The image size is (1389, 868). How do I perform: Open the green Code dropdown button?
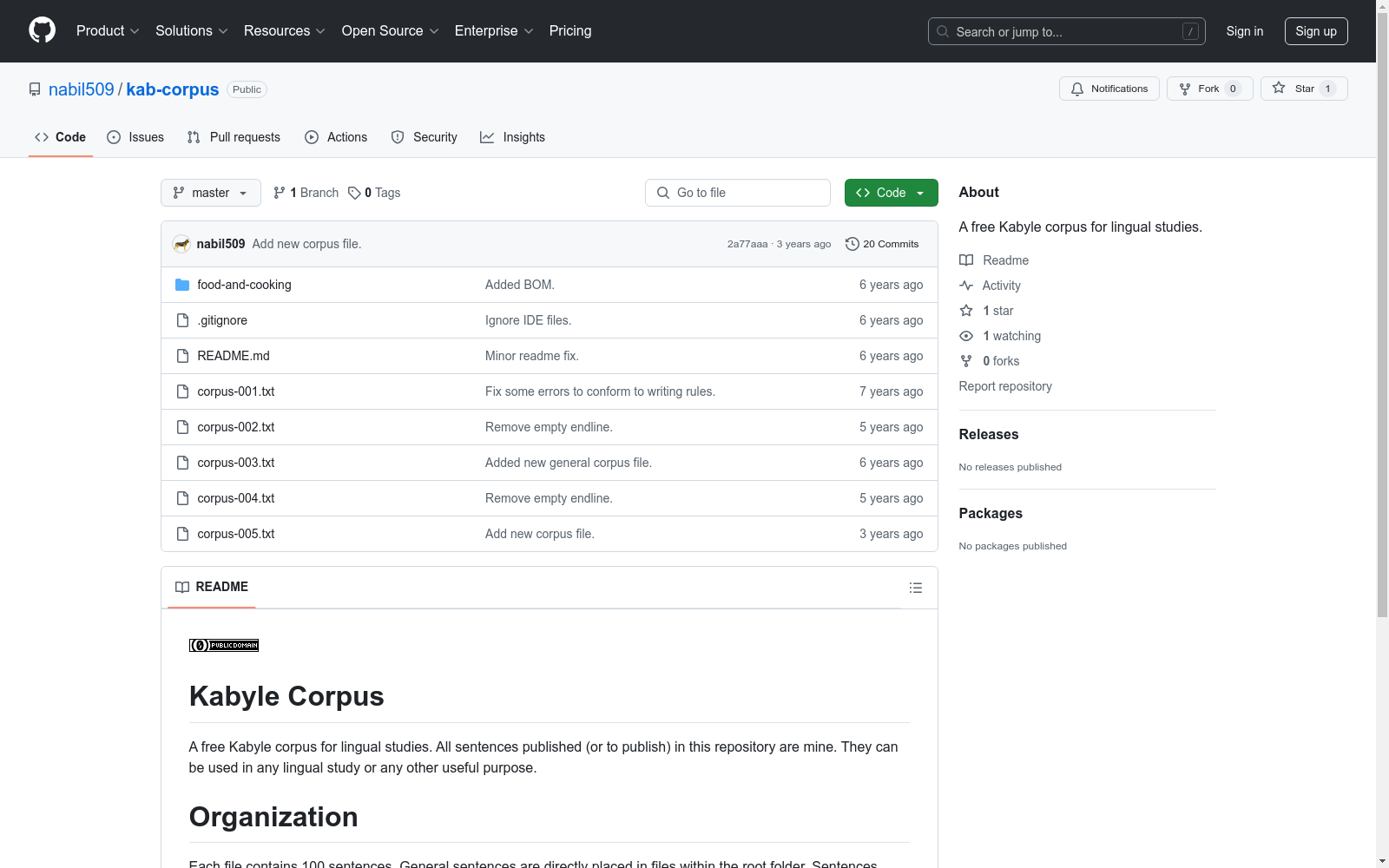point(891,193)
